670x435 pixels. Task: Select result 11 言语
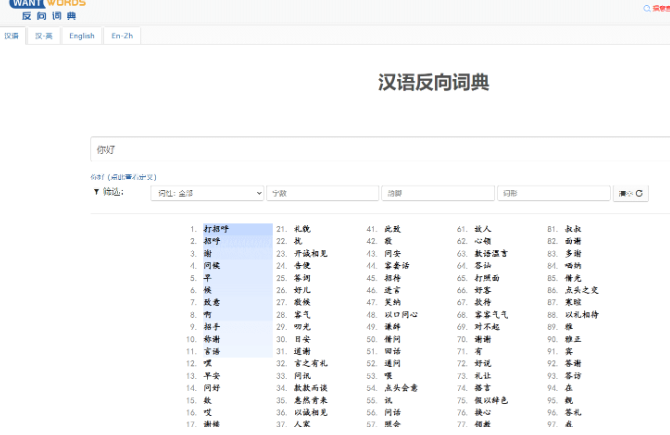click(x=212, y=351)
